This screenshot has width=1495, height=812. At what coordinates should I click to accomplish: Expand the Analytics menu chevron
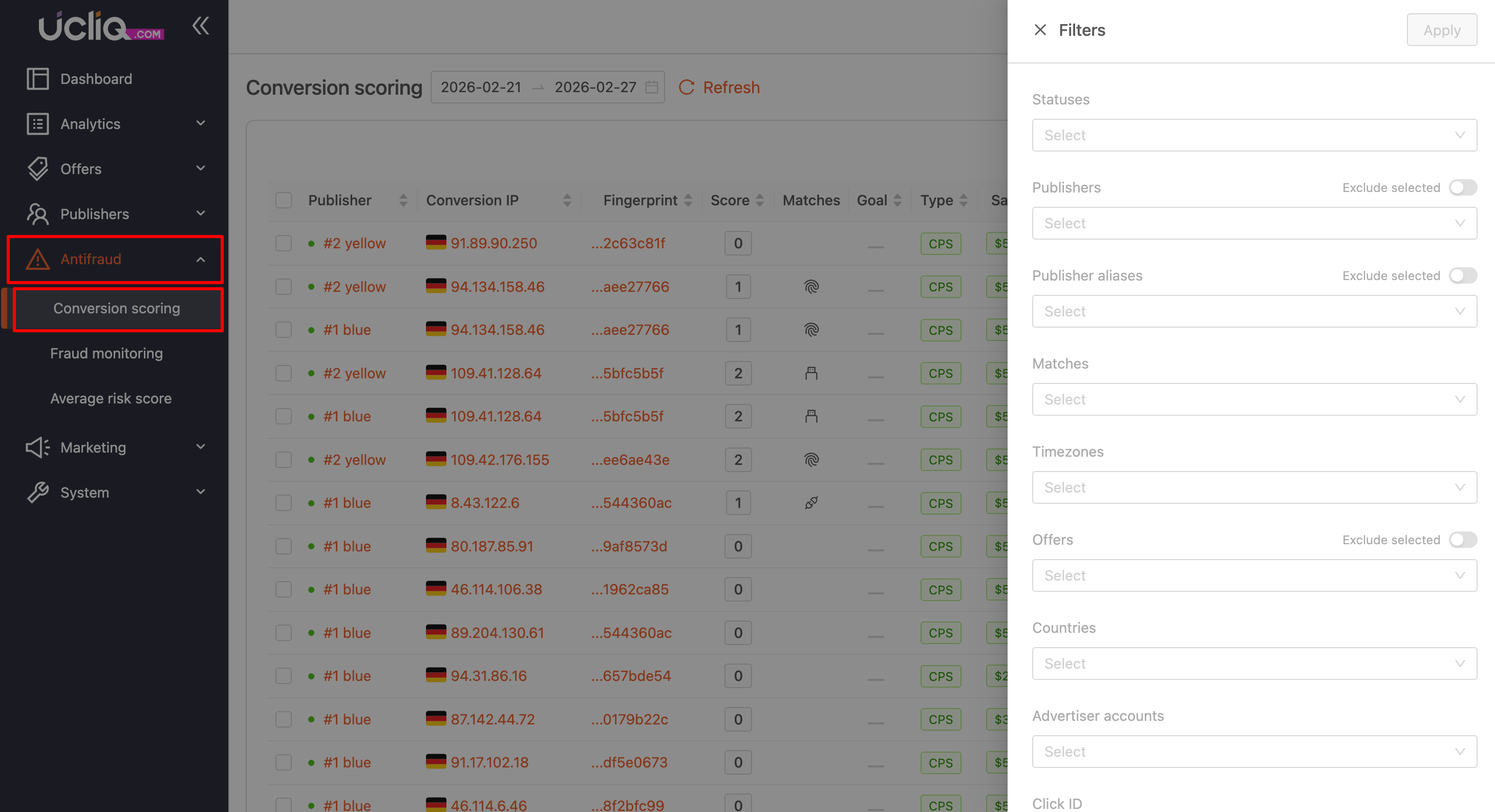(200, 123)
